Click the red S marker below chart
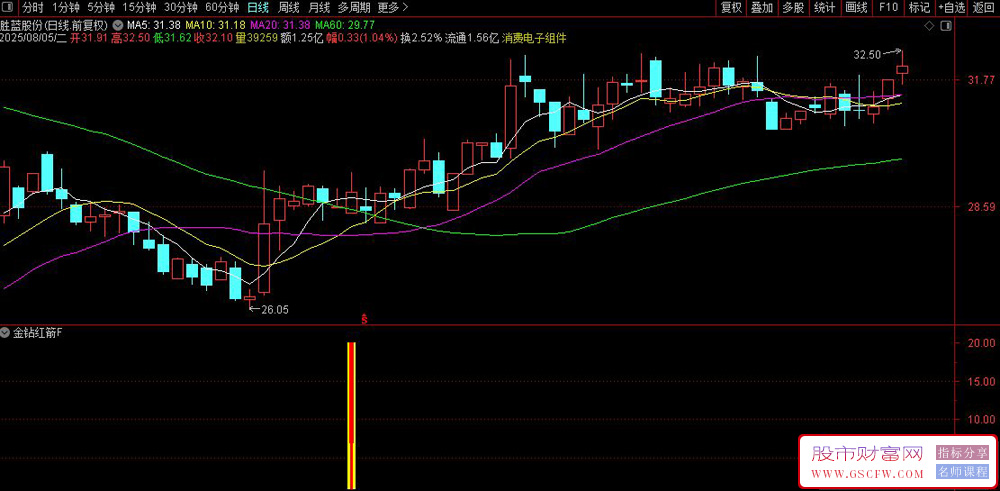This screenshot has height=491, width=1000. coord(365,318)
